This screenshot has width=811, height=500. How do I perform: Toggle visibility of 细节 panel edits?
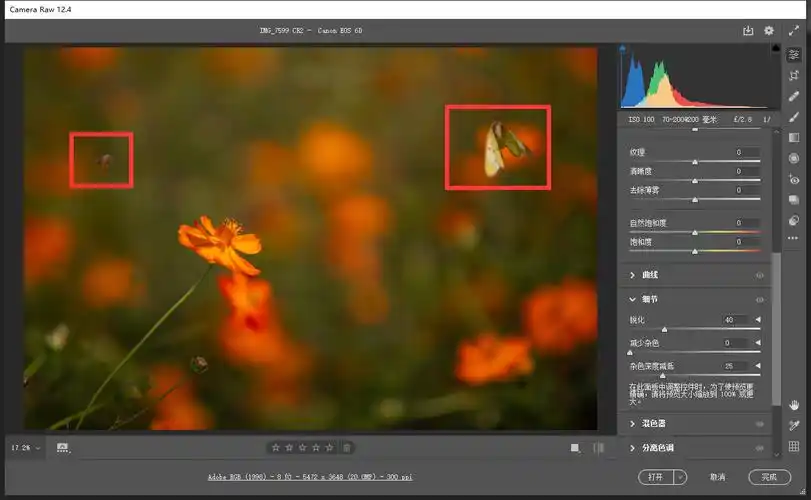pos(760,299)
